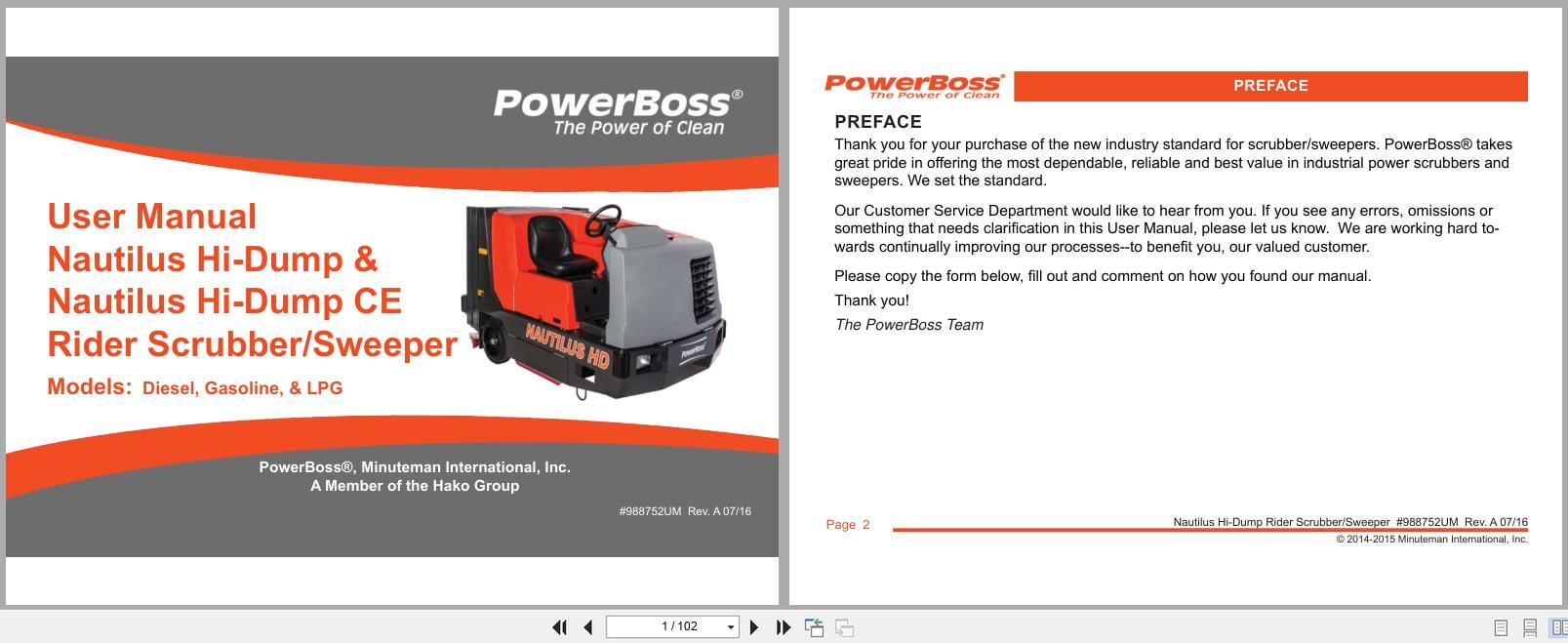The height and width of the screenshot is (643, 1568).
Task: Switch to single page view
Action: pos(1501,628)
